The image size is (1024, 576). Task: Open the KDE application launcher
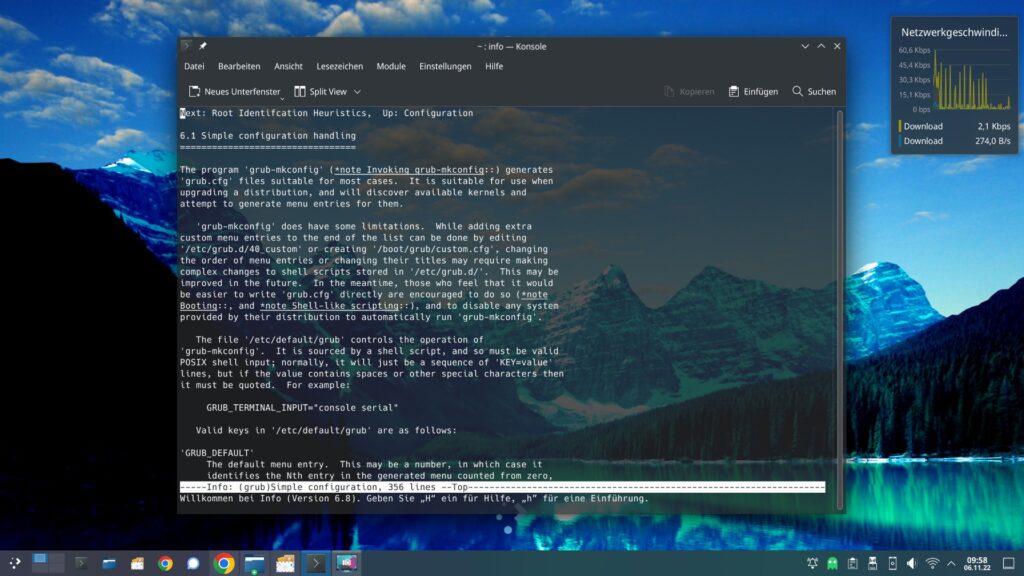pyautogui.click(x=14, y=563)
